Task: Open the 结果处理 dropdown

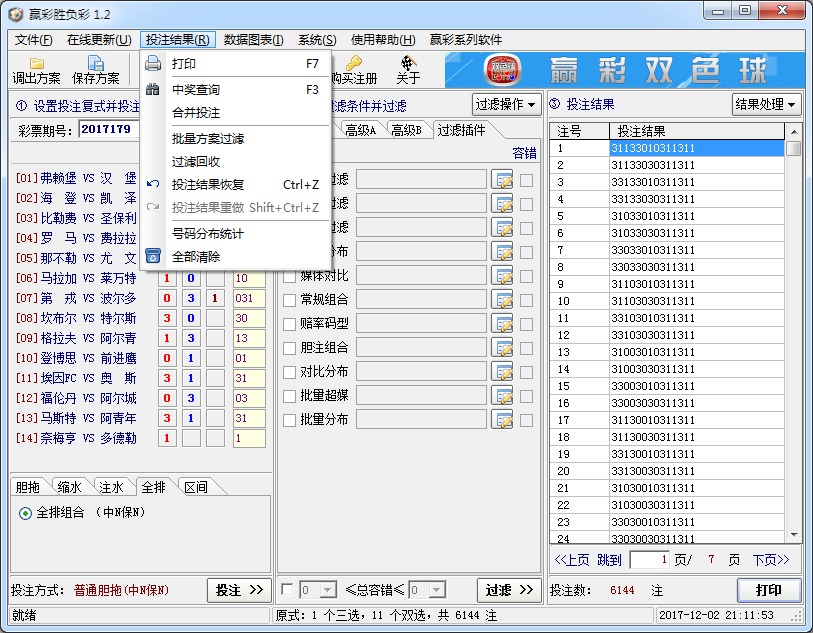Action: (x=765, y=105)
